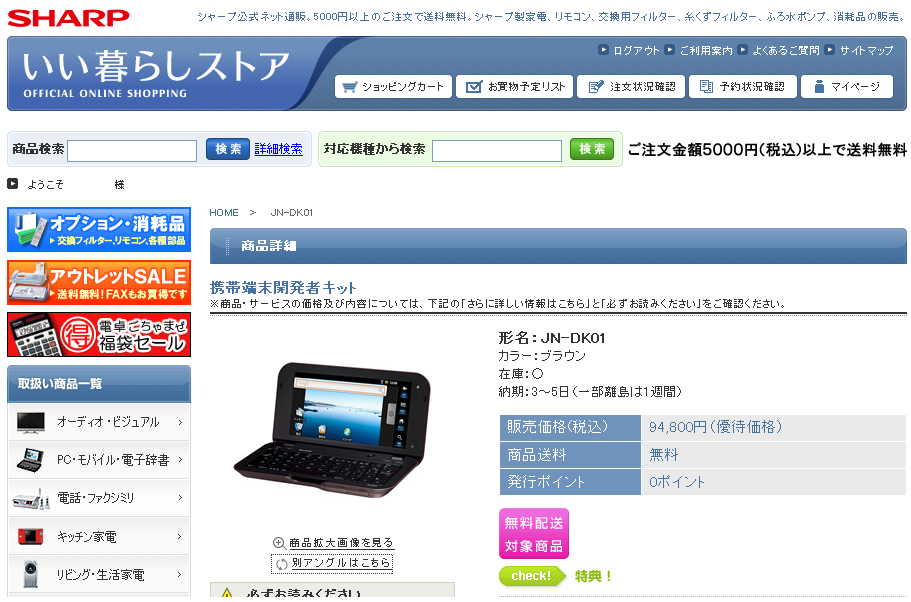Viewport: 911px width, 602px height.
Task: Click the fax machine icon for 電話・ファクシミリ
Action: [31, 498]
